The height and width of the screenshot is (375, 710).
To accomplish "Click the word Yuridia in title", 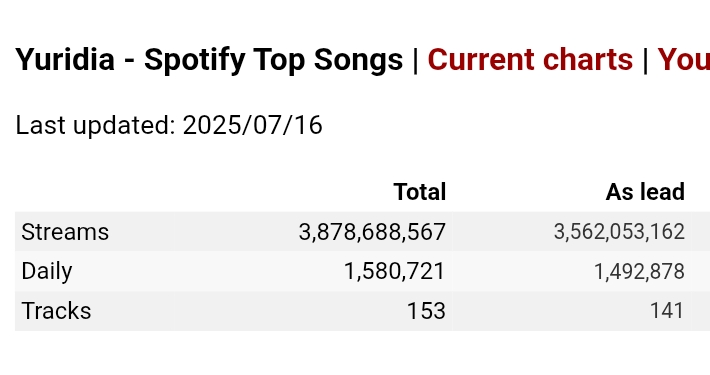I will pos(65,59).
